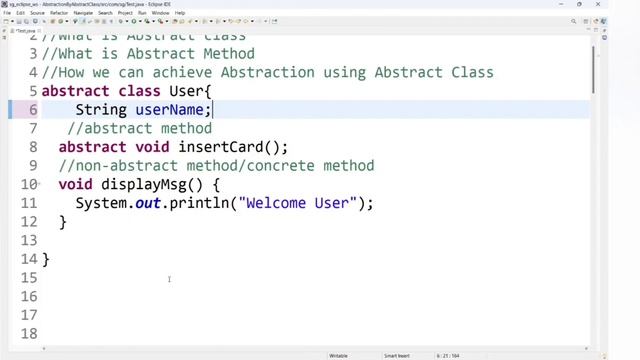Switch to the Java perspective icon

pos(604,21)
